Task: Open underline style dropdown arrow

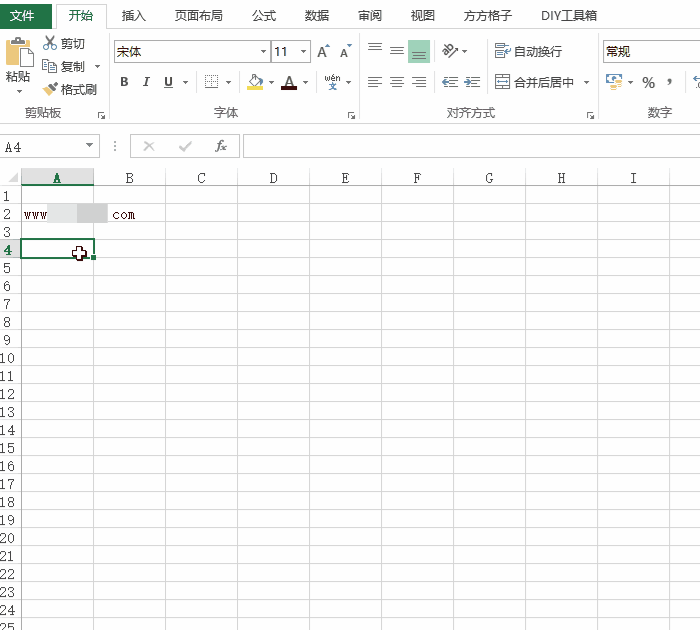Action: pyautogui.click(x=185, y=82)
